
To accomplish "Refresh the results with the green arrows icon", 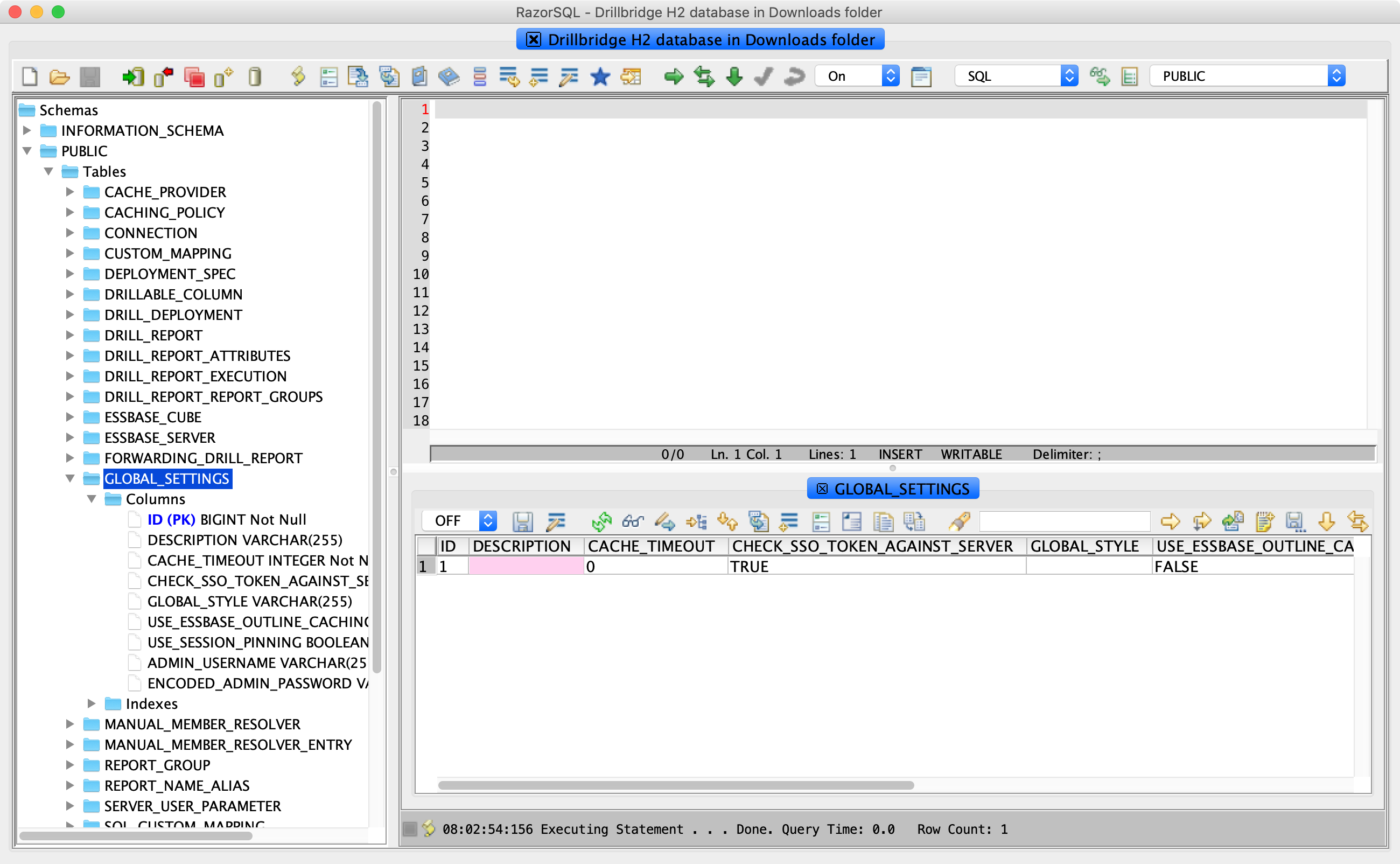I will [602, 521].
